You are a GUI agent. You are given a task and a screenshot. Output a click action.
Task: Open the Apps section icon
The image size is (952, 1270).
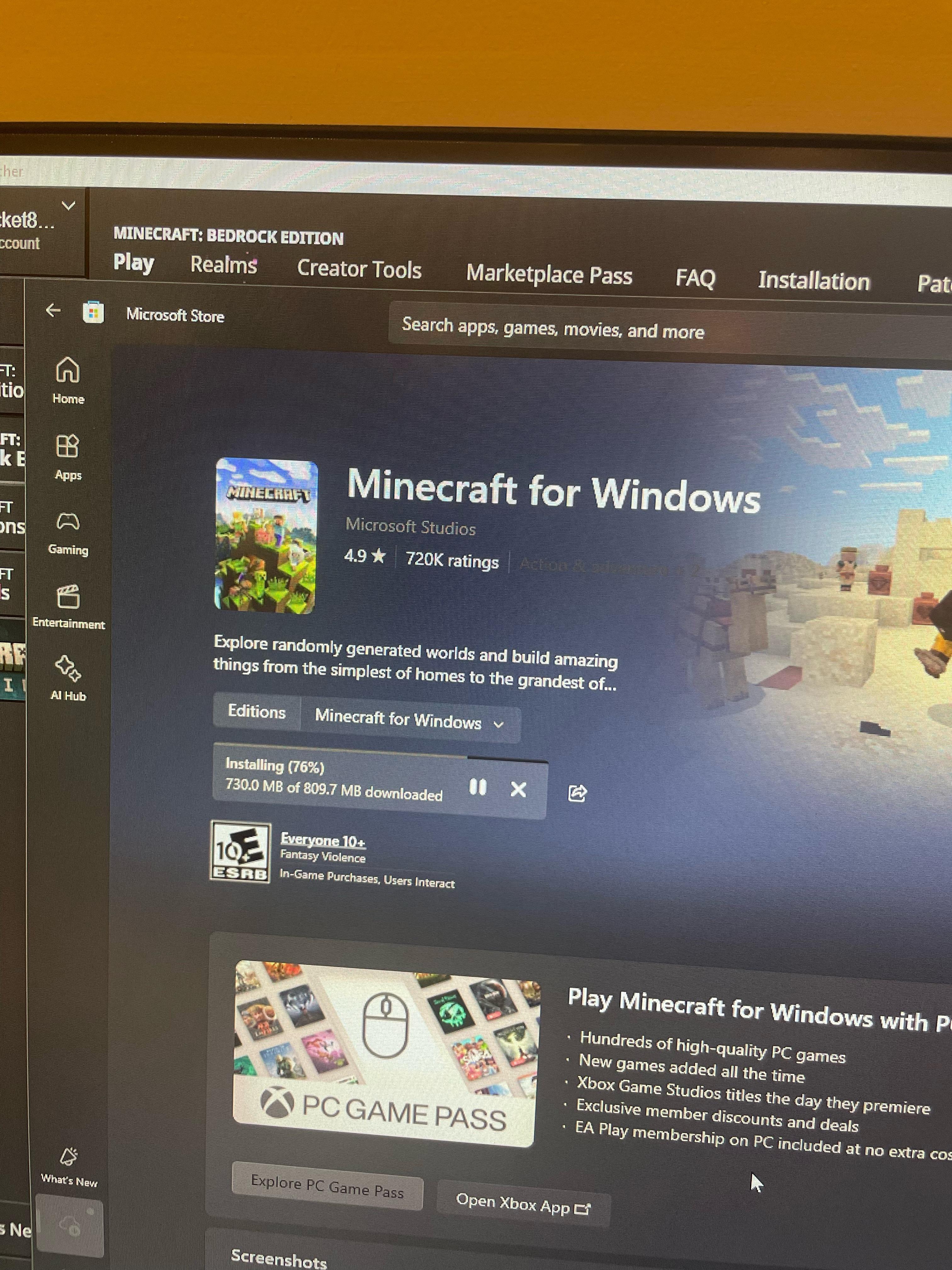pyautogui.click(x=68, y=446)
